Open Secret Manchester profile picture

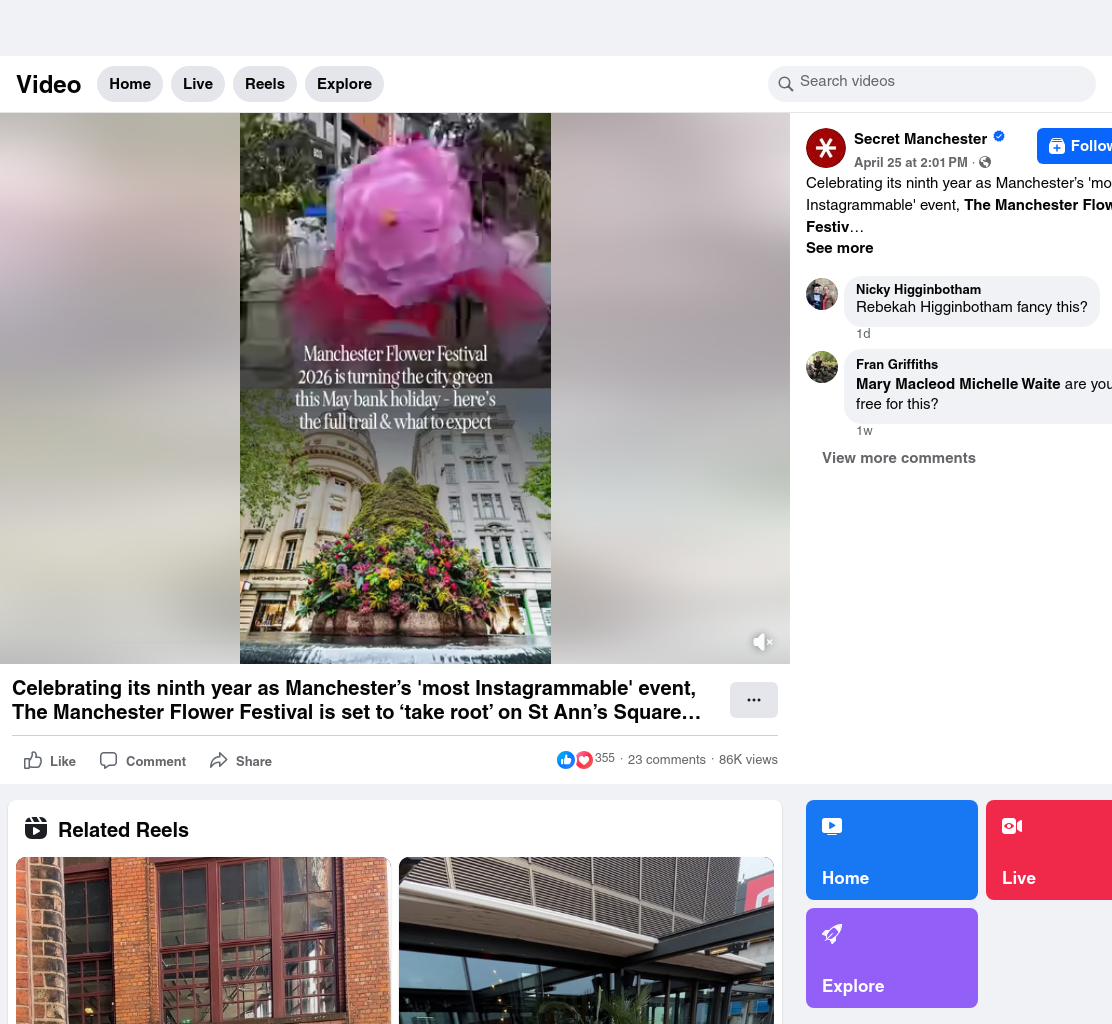click(x=825, y=148)
